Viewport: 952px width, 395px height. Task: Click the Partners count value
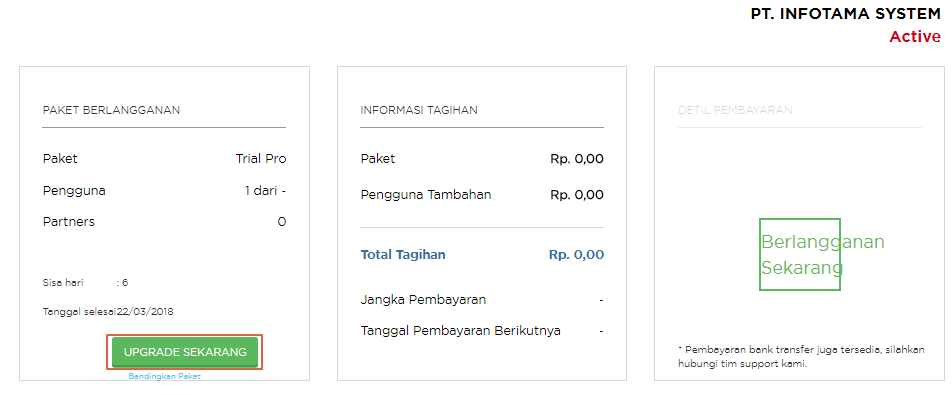282,222
